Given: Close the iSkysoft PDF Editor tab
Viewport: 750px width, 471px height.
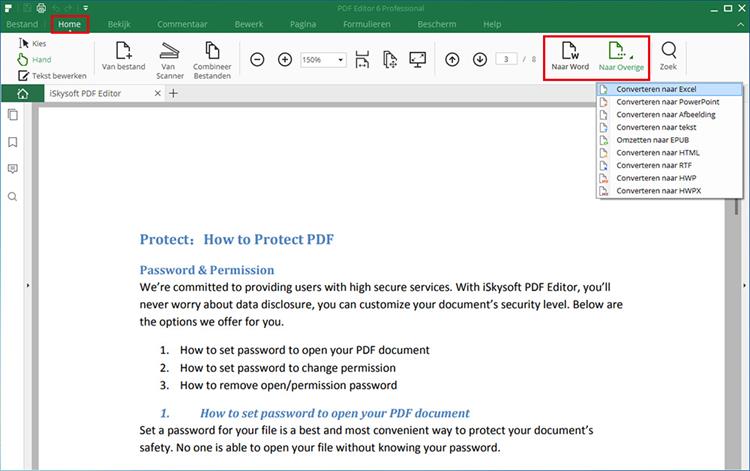Looking at the screenshot, I should (157, 93).
